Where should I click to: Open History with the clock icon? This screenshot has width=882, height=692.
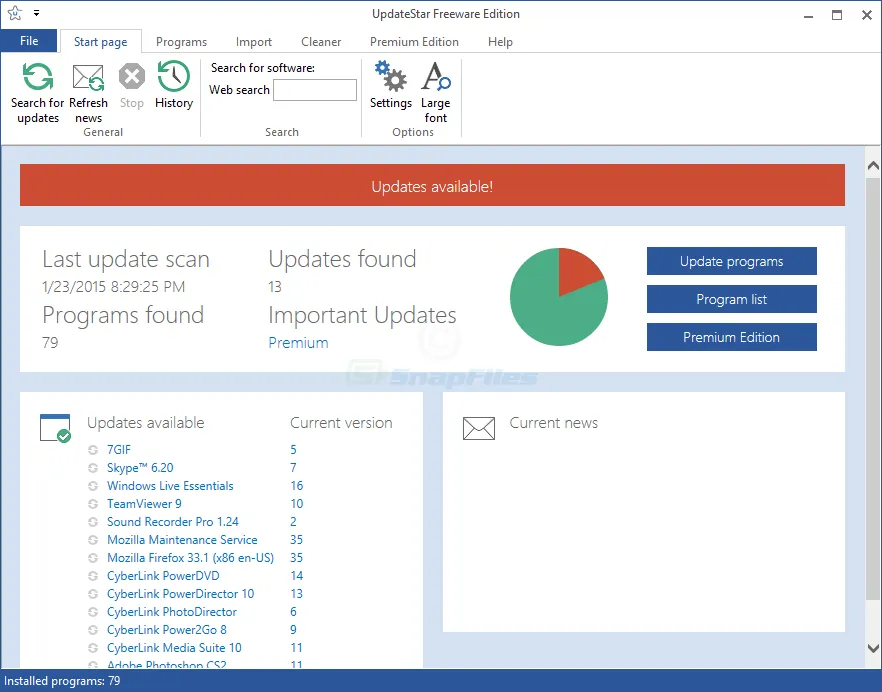174,76
